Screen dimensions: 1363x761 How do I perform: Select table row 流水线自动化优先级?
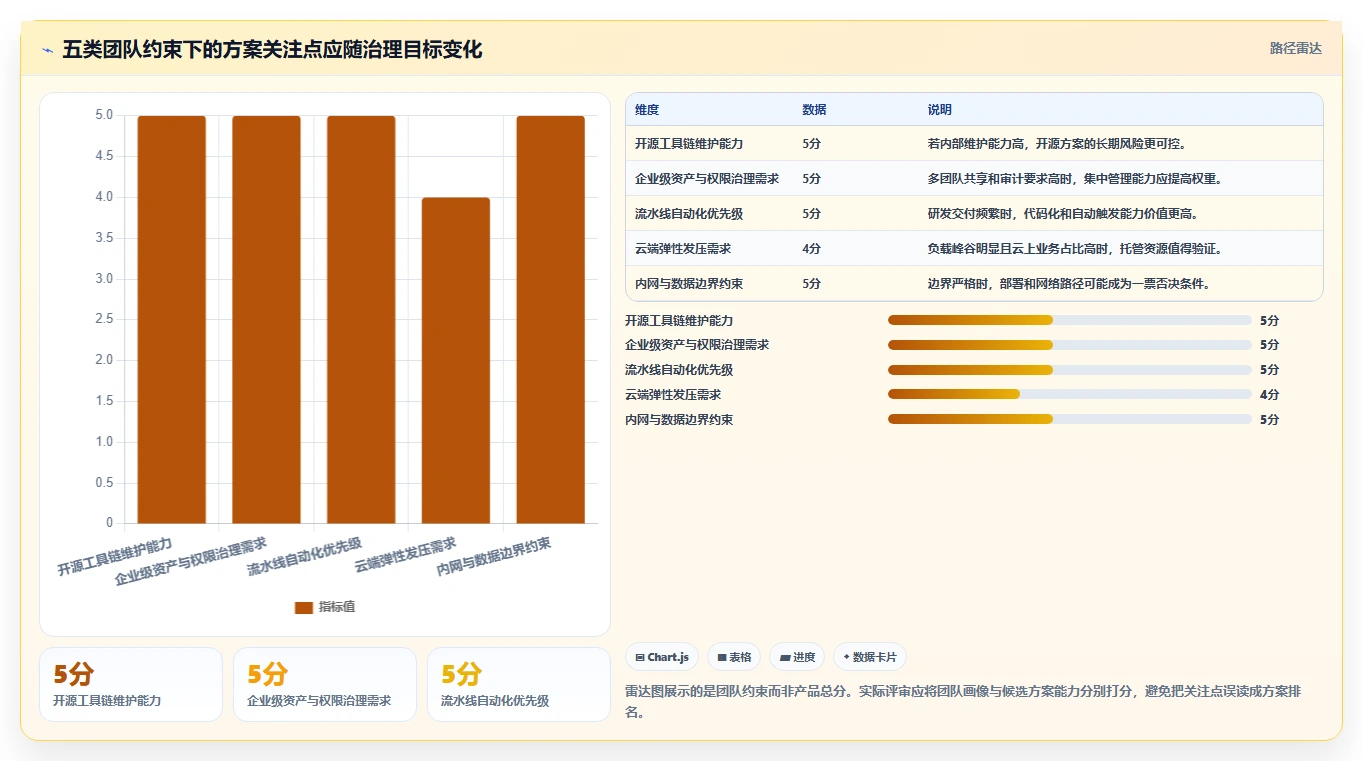click(x=974, y=214)
